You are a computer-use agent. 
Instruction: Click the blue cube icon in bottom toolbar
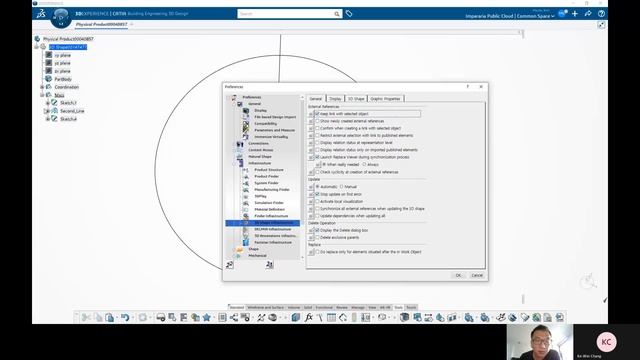(296, 317)
